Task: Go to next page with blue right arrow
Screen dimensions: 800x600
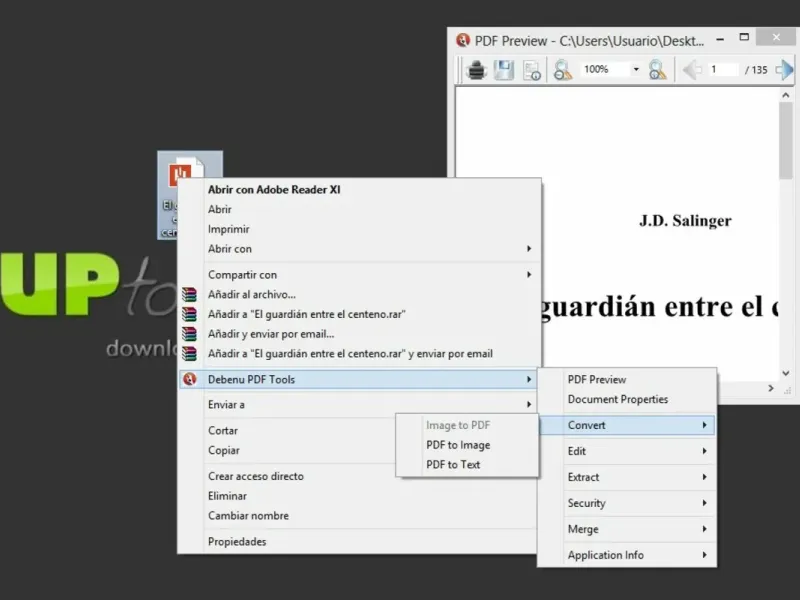Action: [x=784, y=70]
